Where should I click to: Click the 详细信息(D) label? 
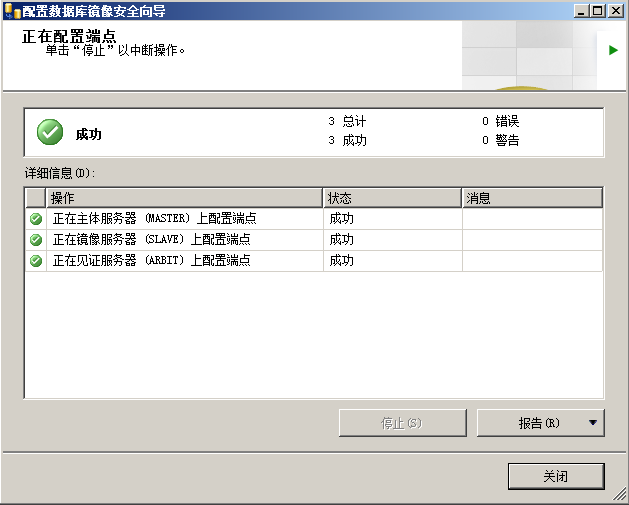(60, 173)
